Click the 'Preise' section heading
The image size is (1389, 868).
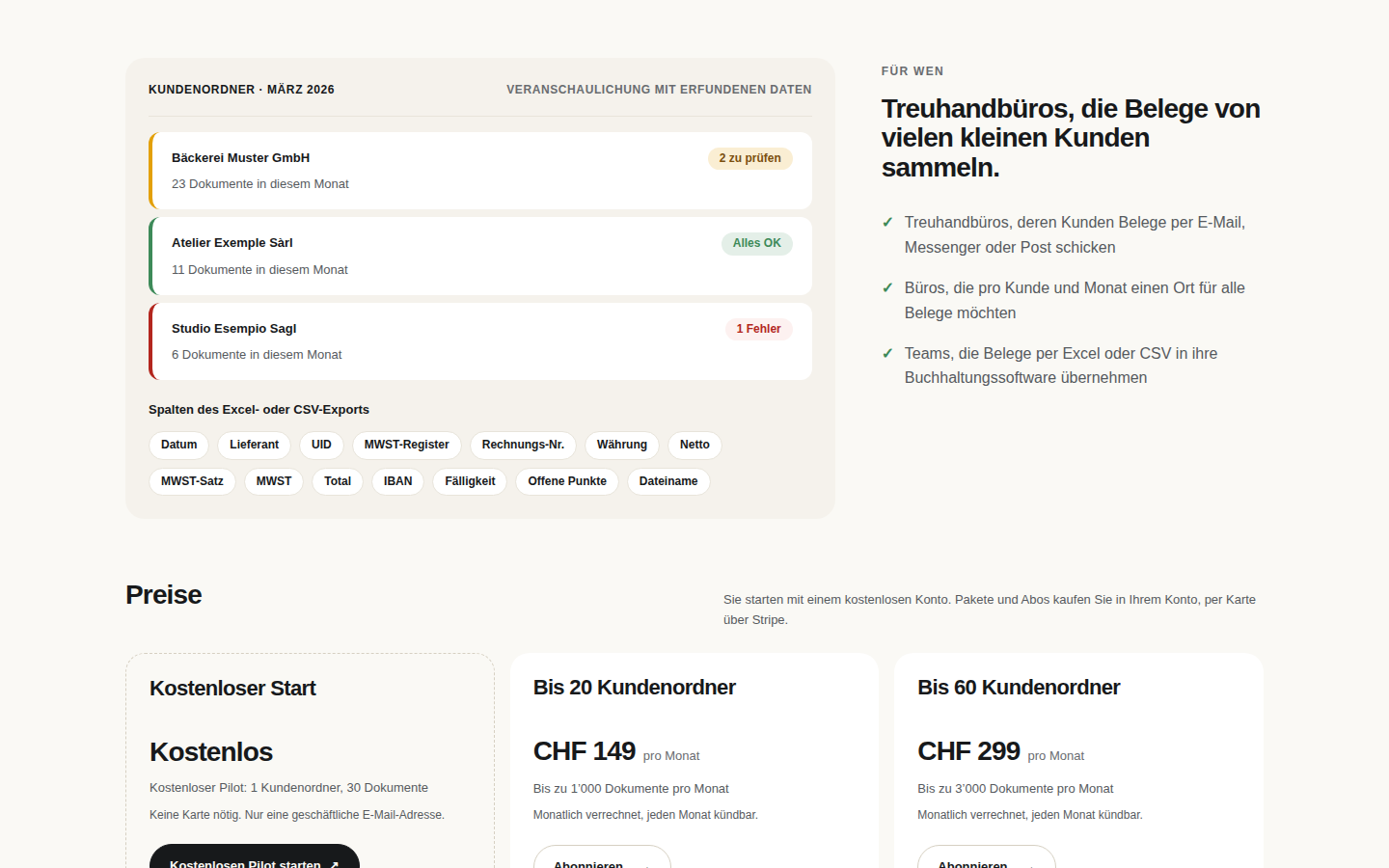163,595
